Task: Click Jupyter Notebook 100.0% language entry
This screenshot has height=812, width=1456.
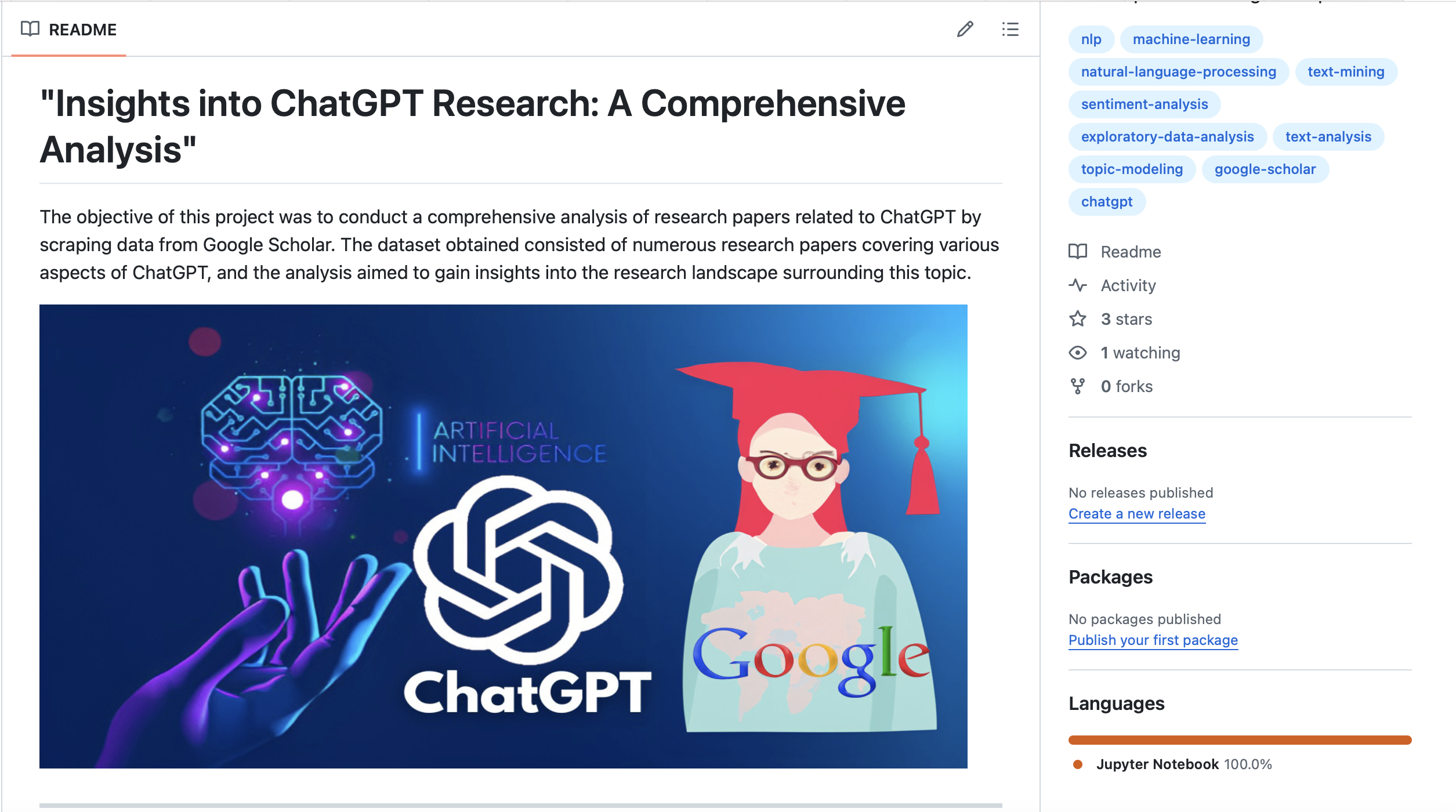Action: coord(1172,764)
